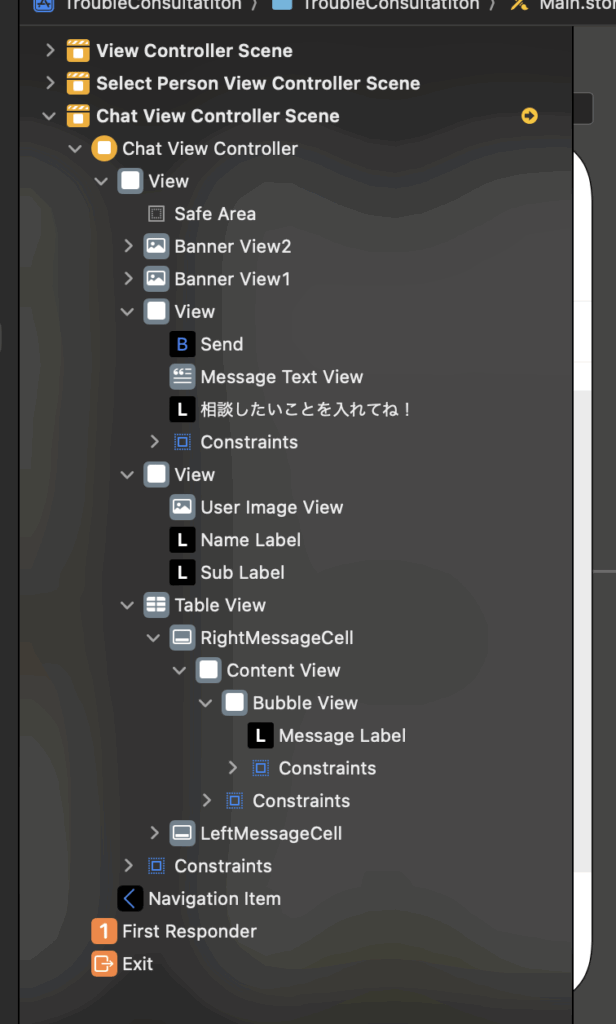Select the Name Label item
The height and width of the screenshot is (1024, 616).
tap(250, 540)
